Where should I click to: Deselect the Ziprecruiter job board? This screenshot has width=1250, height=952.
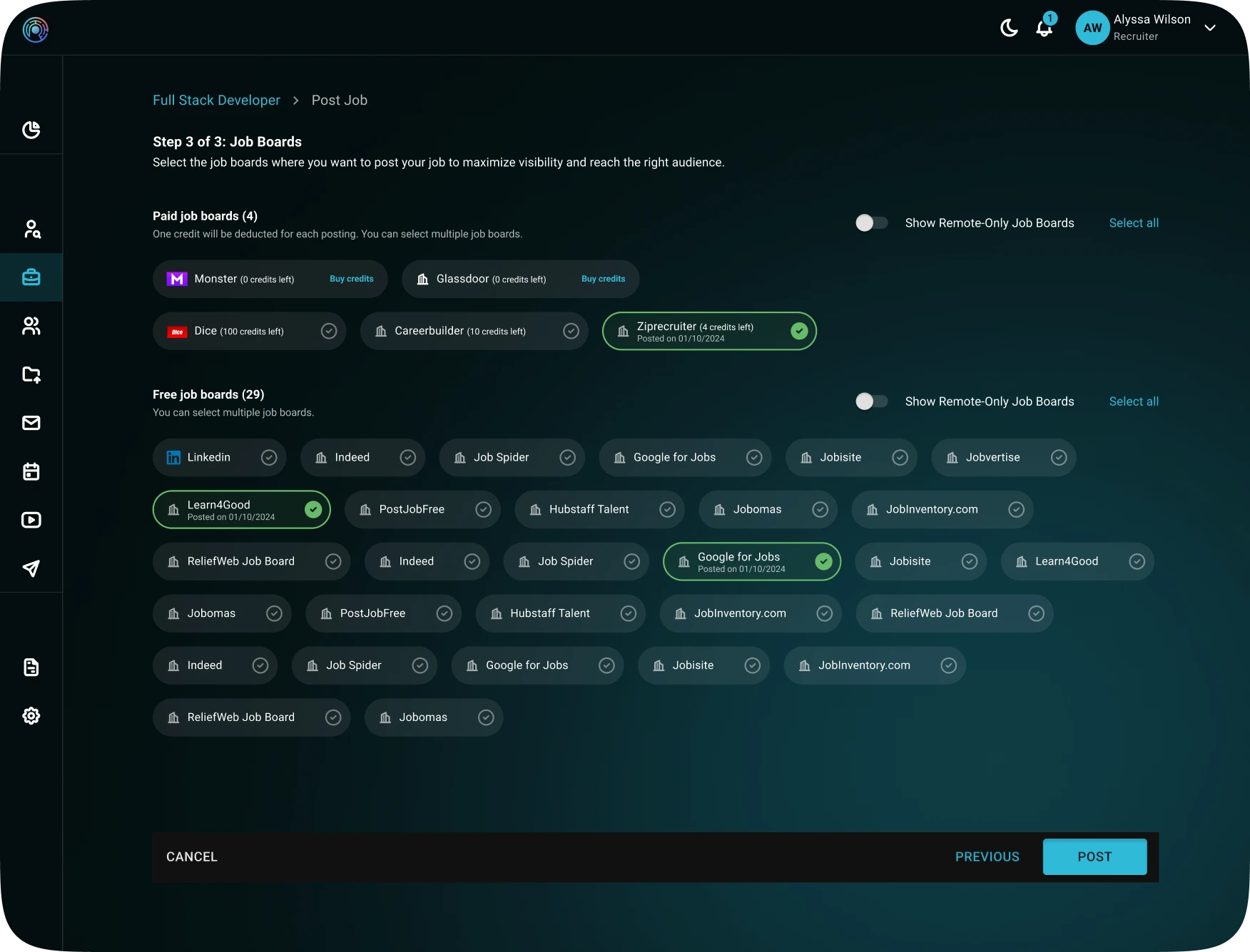click(799, 331)
